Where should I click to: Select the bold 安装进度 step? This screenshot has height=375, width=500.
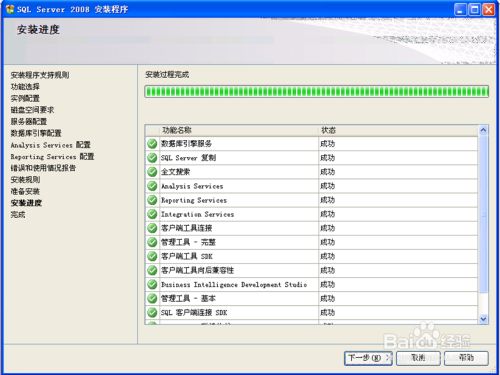click(x=26, y=203)
